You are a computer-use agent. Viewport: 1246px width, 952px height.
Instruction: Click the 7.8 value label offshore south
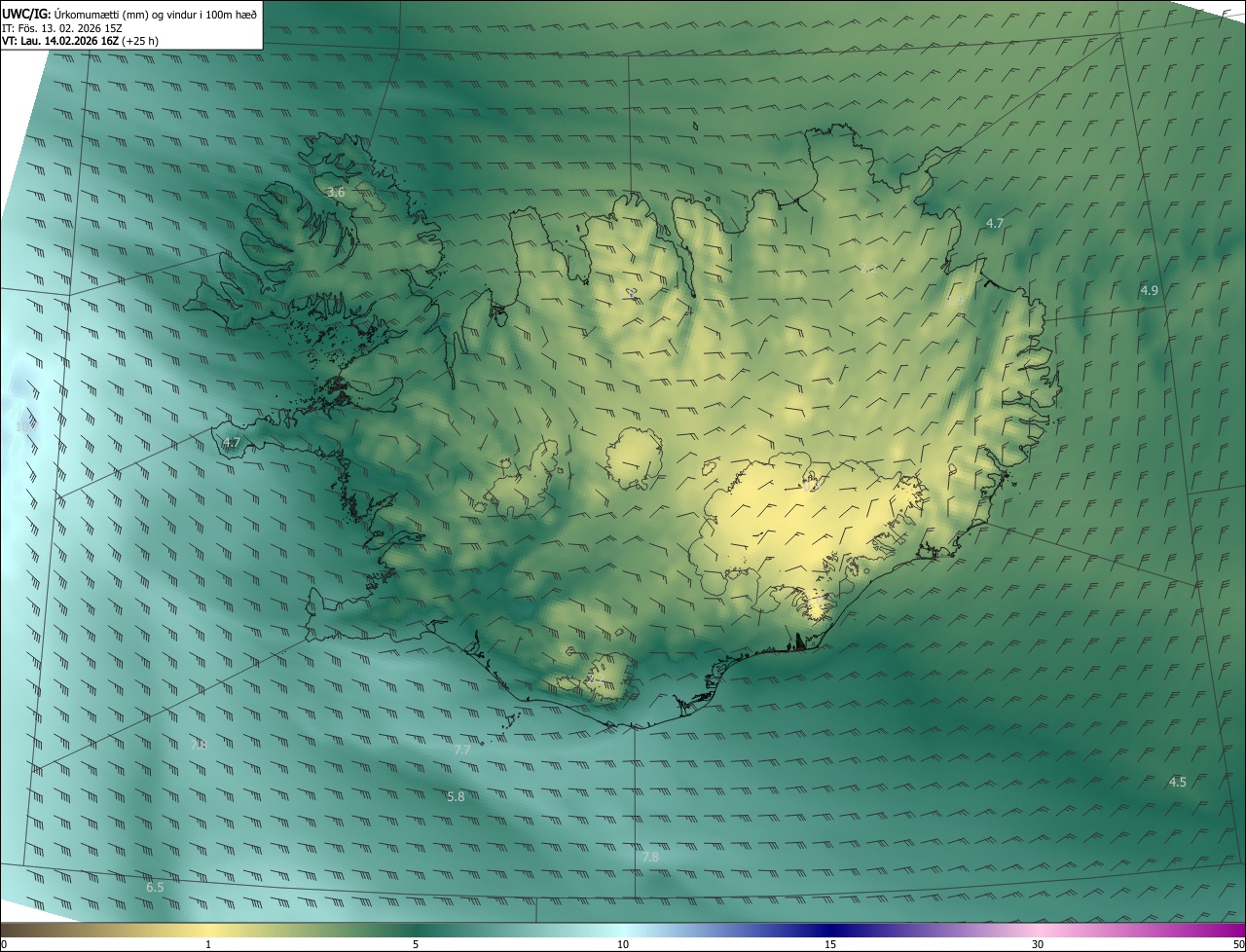pyautogui.click(x=650, y=857)
